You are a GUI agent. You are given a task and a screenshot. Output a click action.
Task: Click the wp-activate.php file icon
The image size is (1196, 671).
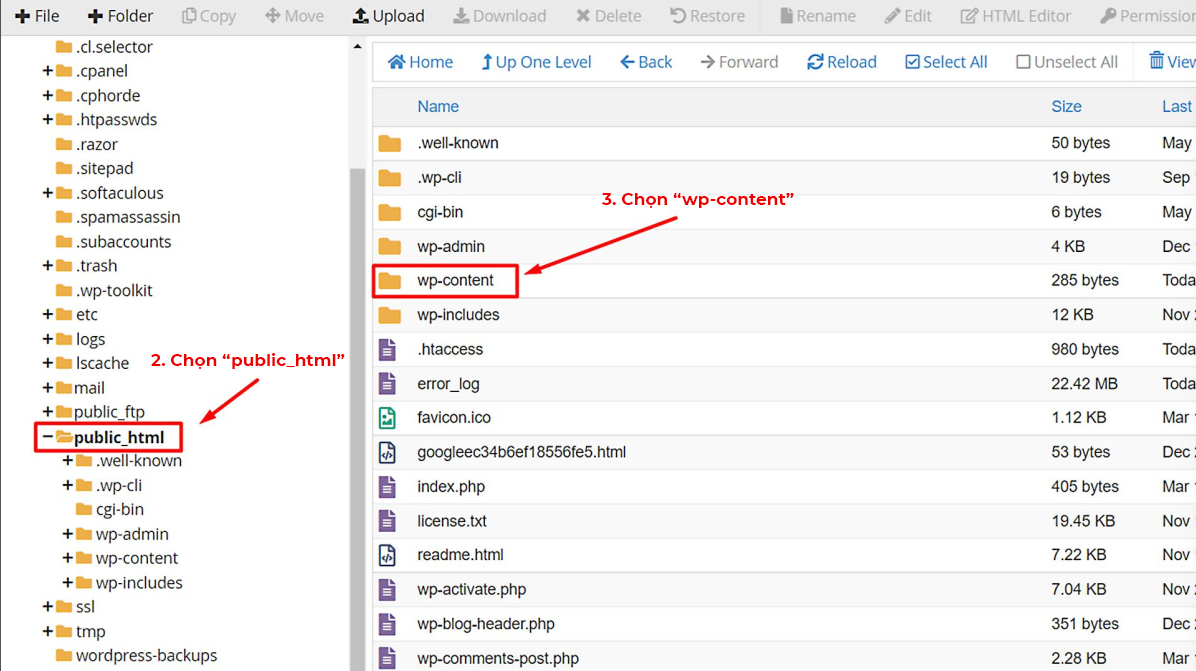387,589
